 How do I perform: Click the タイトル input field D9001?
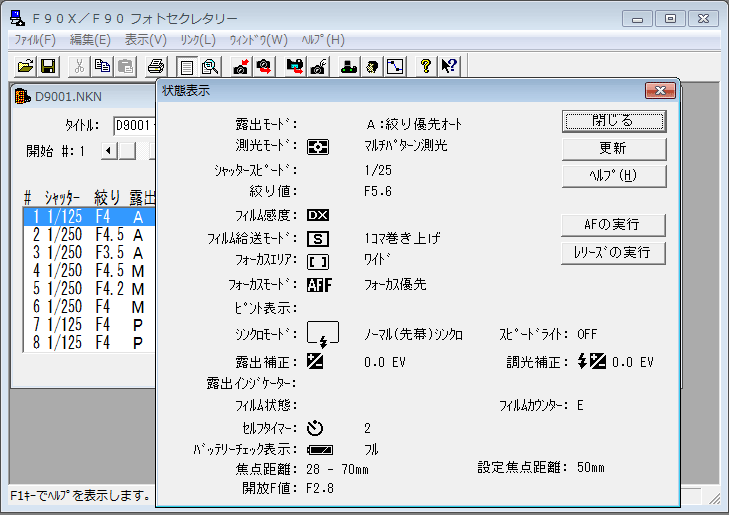135,126
